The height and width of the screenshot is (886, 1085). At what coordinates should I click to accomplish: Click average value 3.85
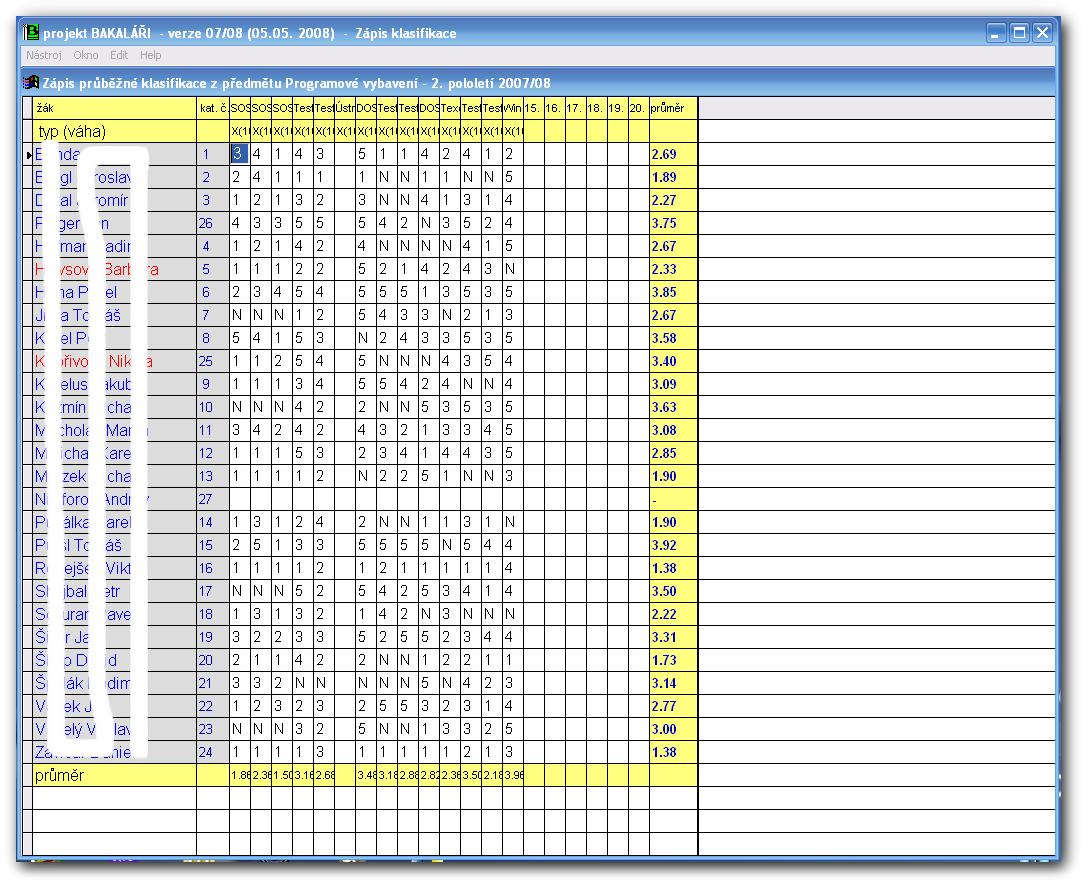pyautogui.click(x=664, y=292)
